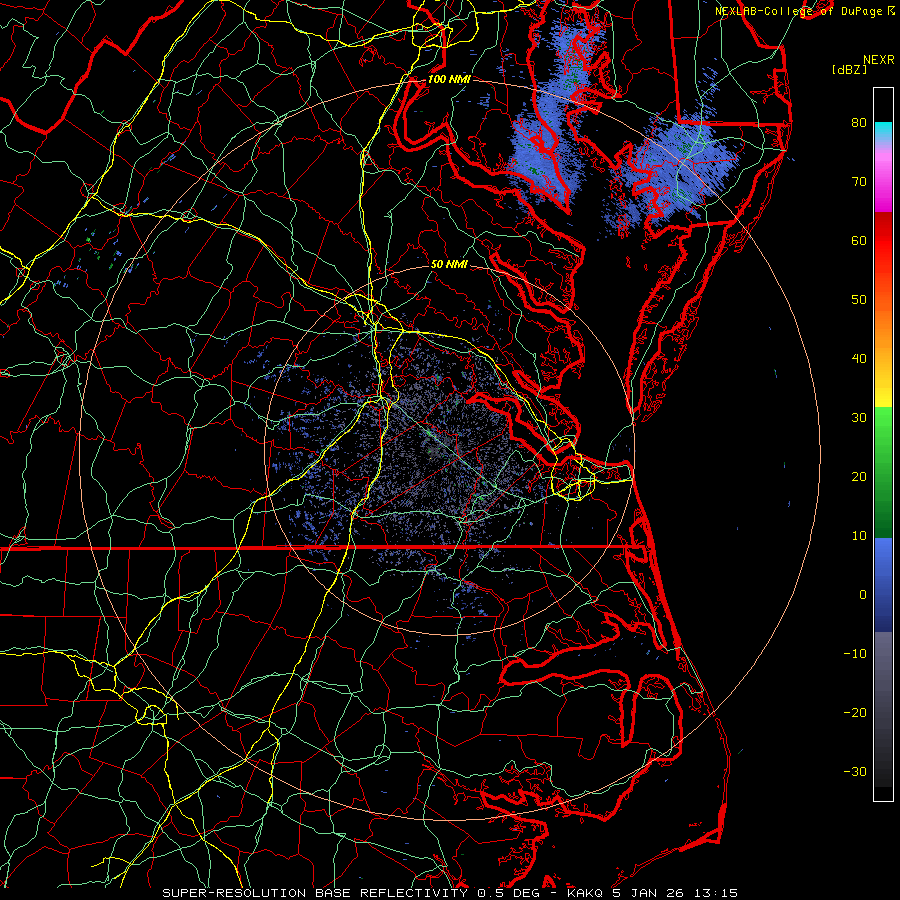This screenshot has height=900, width=900.
Task: Click the 70 value on the dBZ scale
Action: click(x=859, y=182)
